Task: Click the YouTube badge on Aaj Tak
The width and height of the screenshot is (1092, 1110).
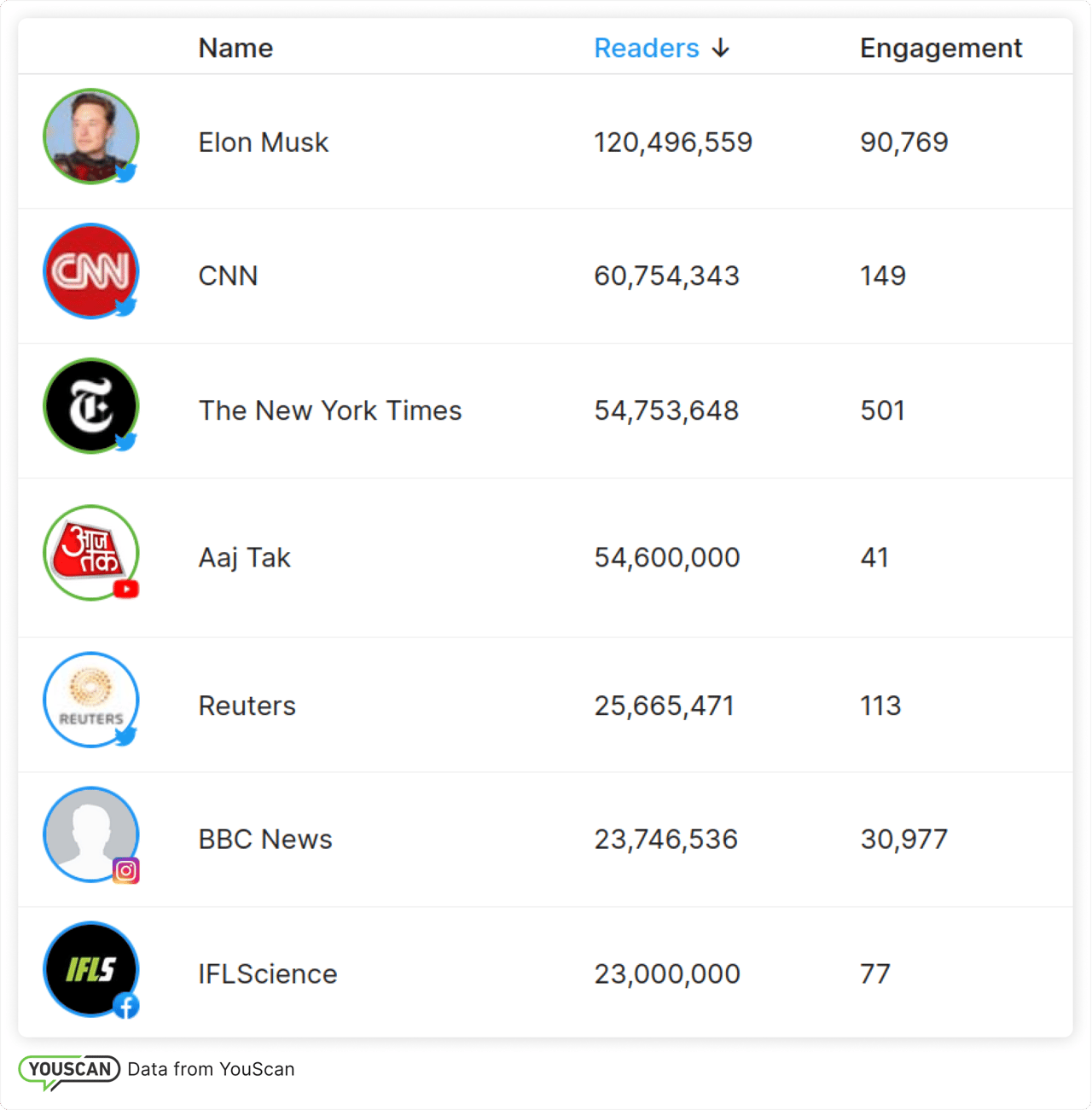Action: 126,589
